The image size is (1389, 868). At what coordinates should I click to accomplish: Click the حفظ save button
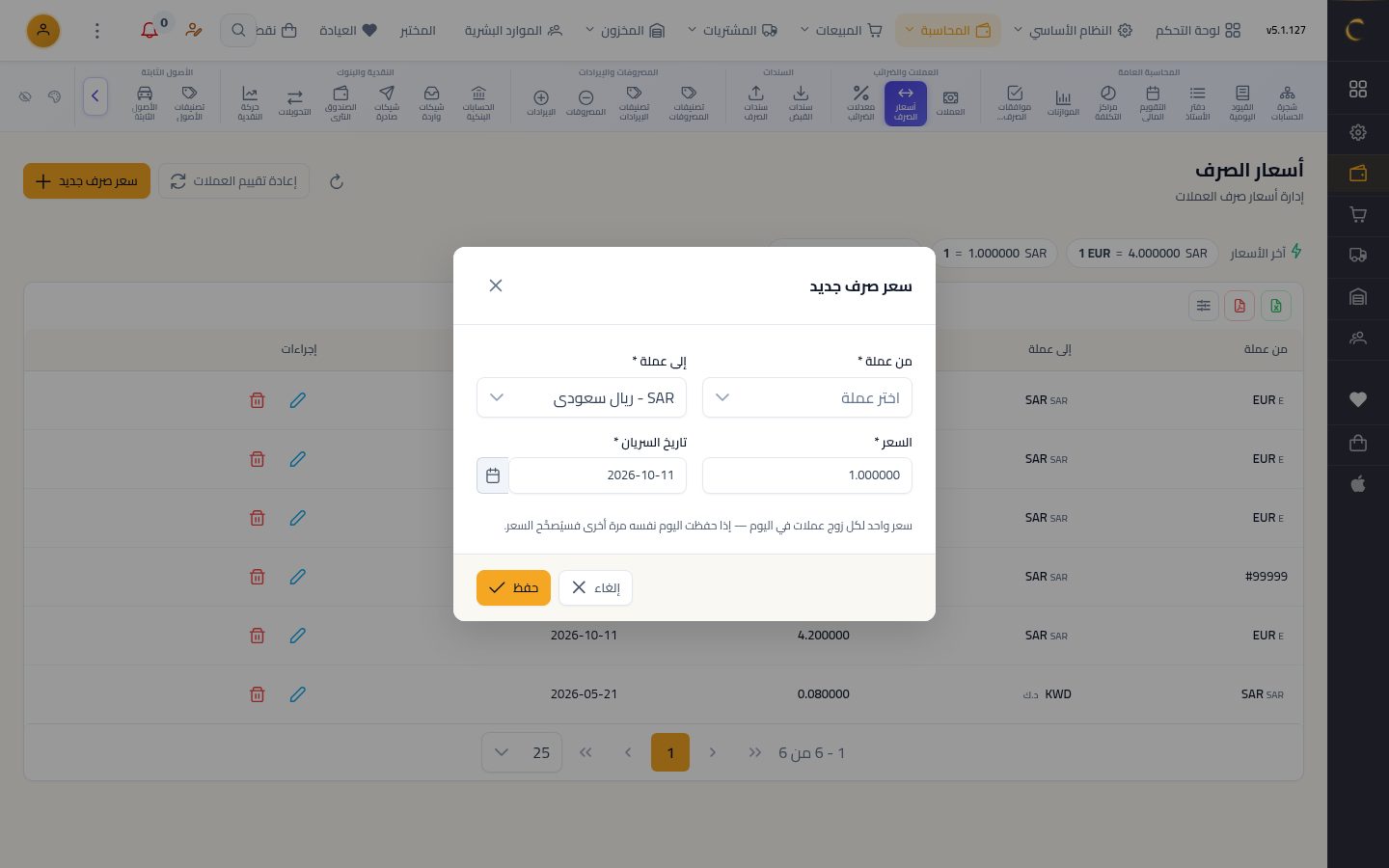click(513, 587)
